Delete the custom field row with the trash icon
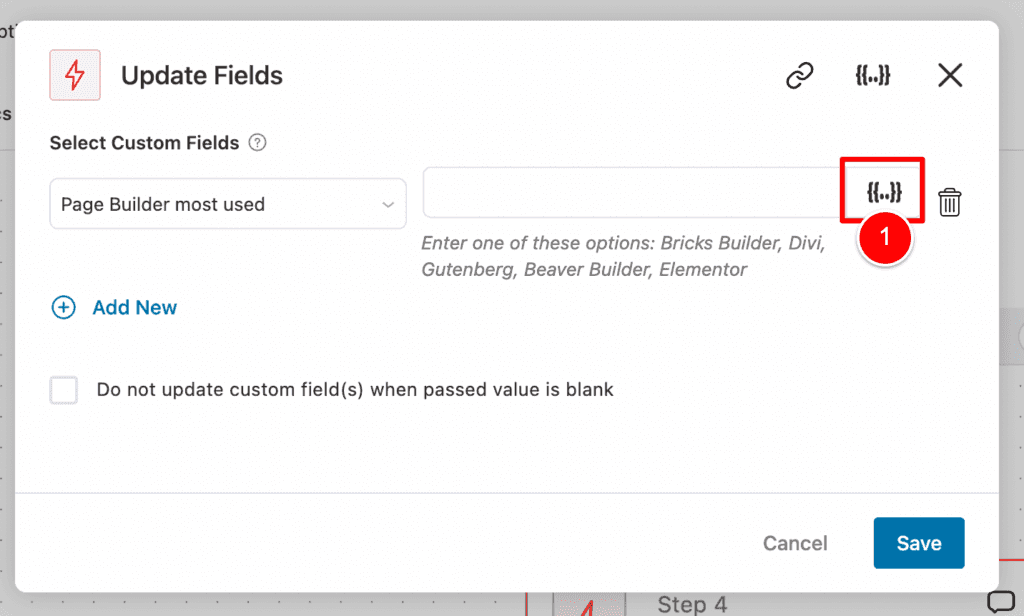Viewport: 1024px width, 616px height. (x=950, y=201)
